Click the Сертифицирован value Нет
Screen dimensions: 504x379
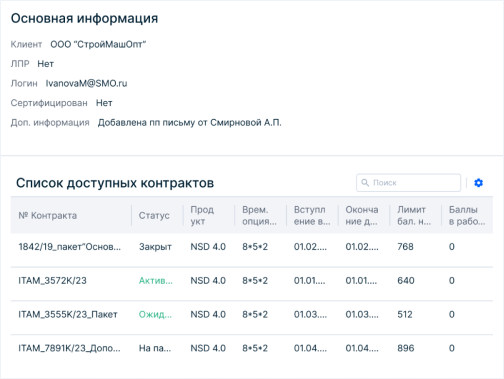104,103
